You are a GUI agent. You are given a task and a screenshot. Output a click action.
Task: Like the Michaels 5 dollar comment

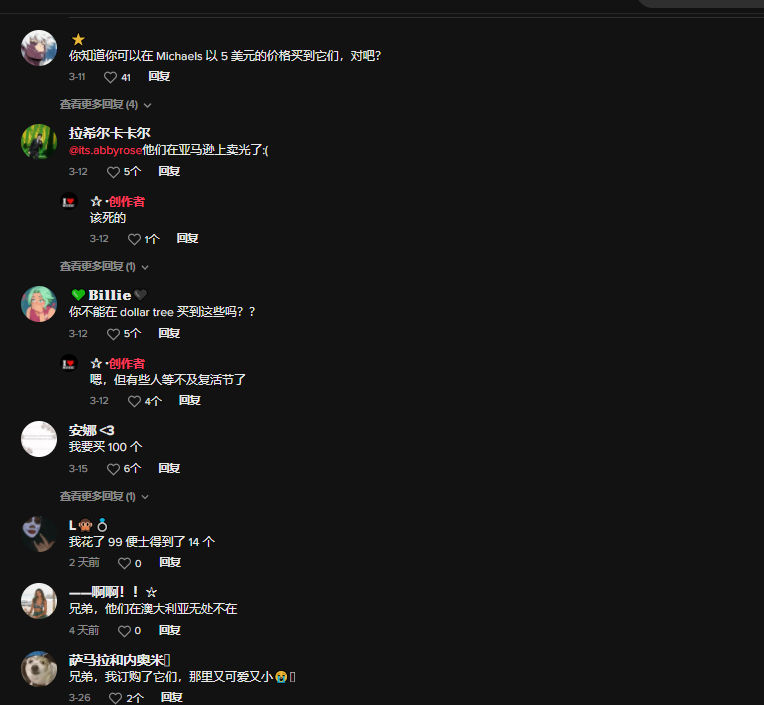111,77
